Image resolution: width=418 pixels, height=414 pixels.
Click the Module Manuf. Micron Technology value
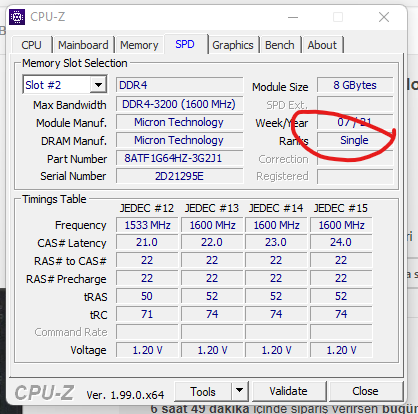[180, 122]
